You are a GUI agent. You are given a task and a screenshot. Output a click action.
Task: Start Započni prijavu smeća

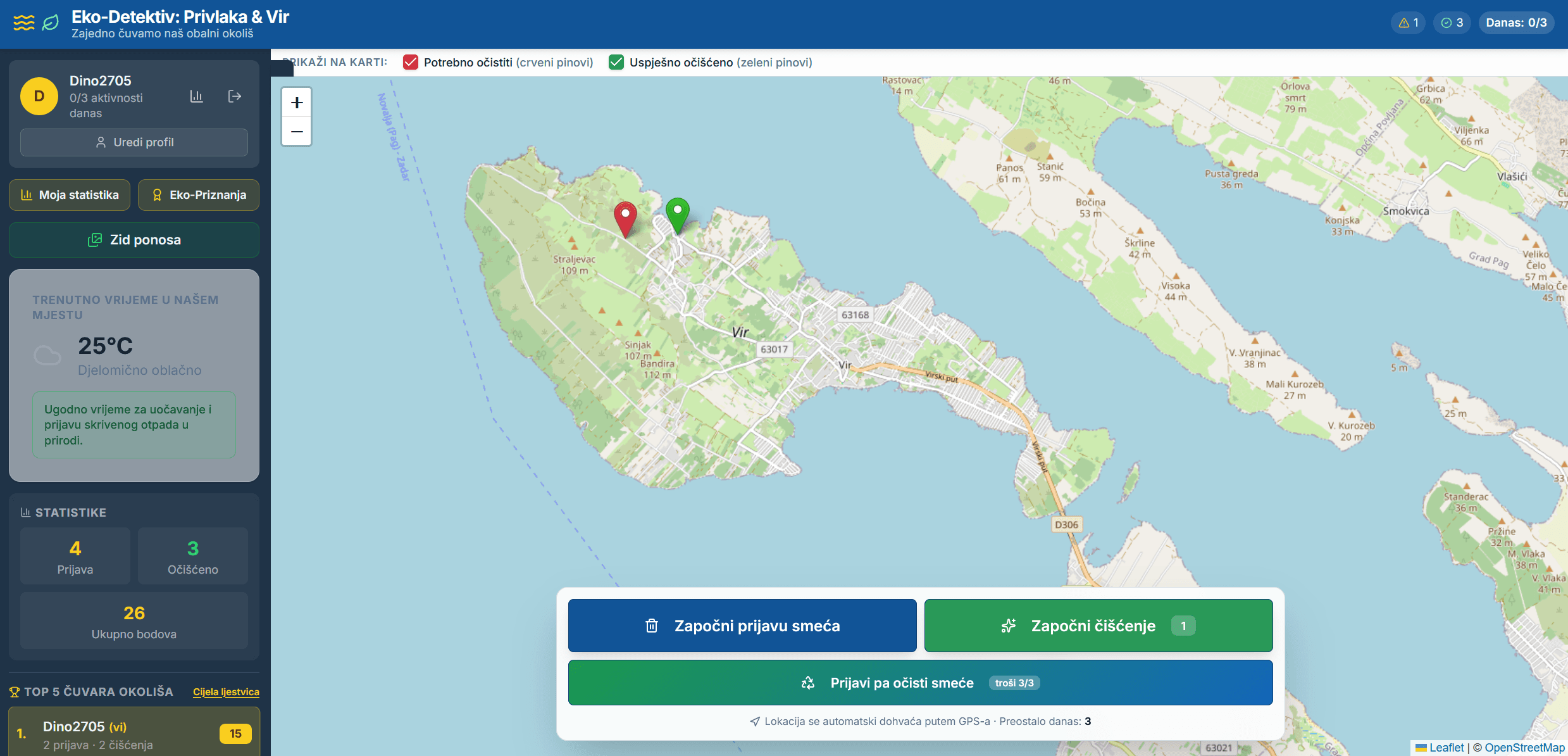tap(742, 626)
